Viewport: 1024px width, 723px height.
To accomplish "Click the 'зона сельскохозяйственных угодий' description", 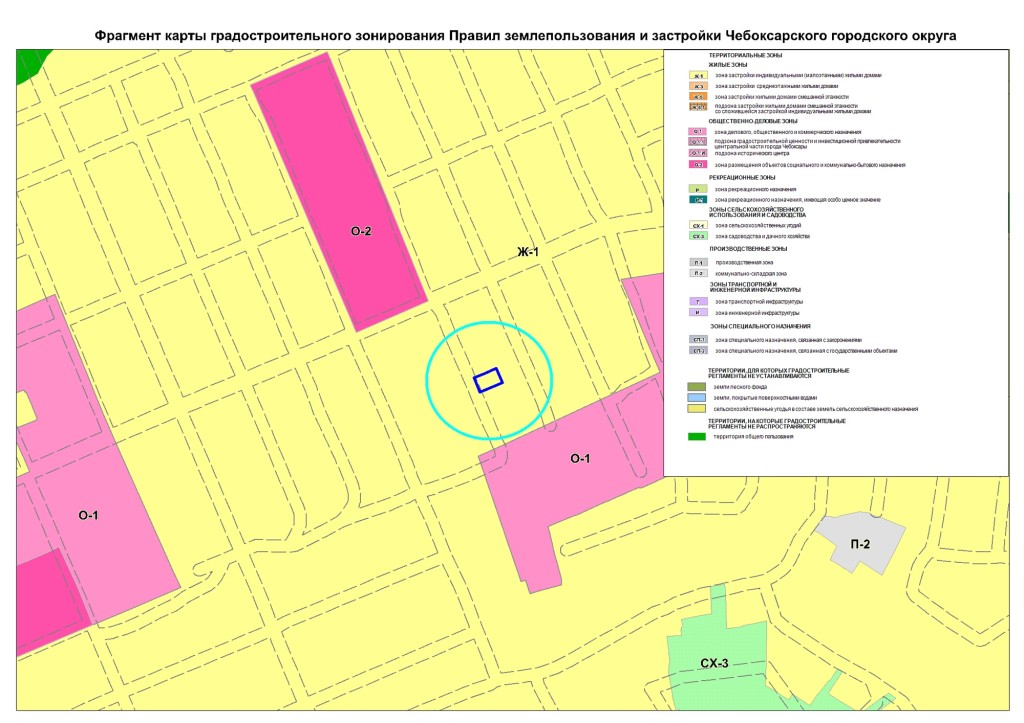I will coord(758,225).
